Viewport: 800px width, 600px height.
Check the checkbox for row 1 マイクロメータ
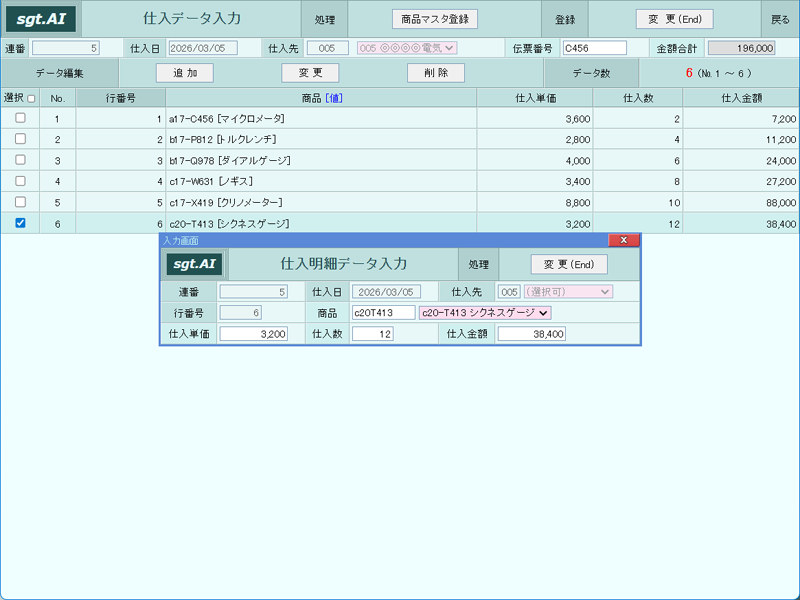pyautogui.click(x=20, y=118)
